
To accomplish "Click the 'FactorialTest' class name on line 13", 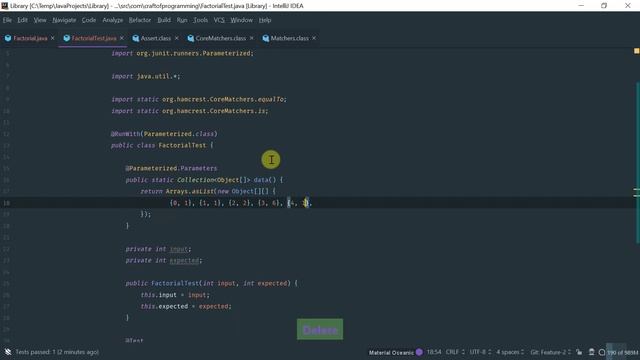I will click(x=182, y=145).
